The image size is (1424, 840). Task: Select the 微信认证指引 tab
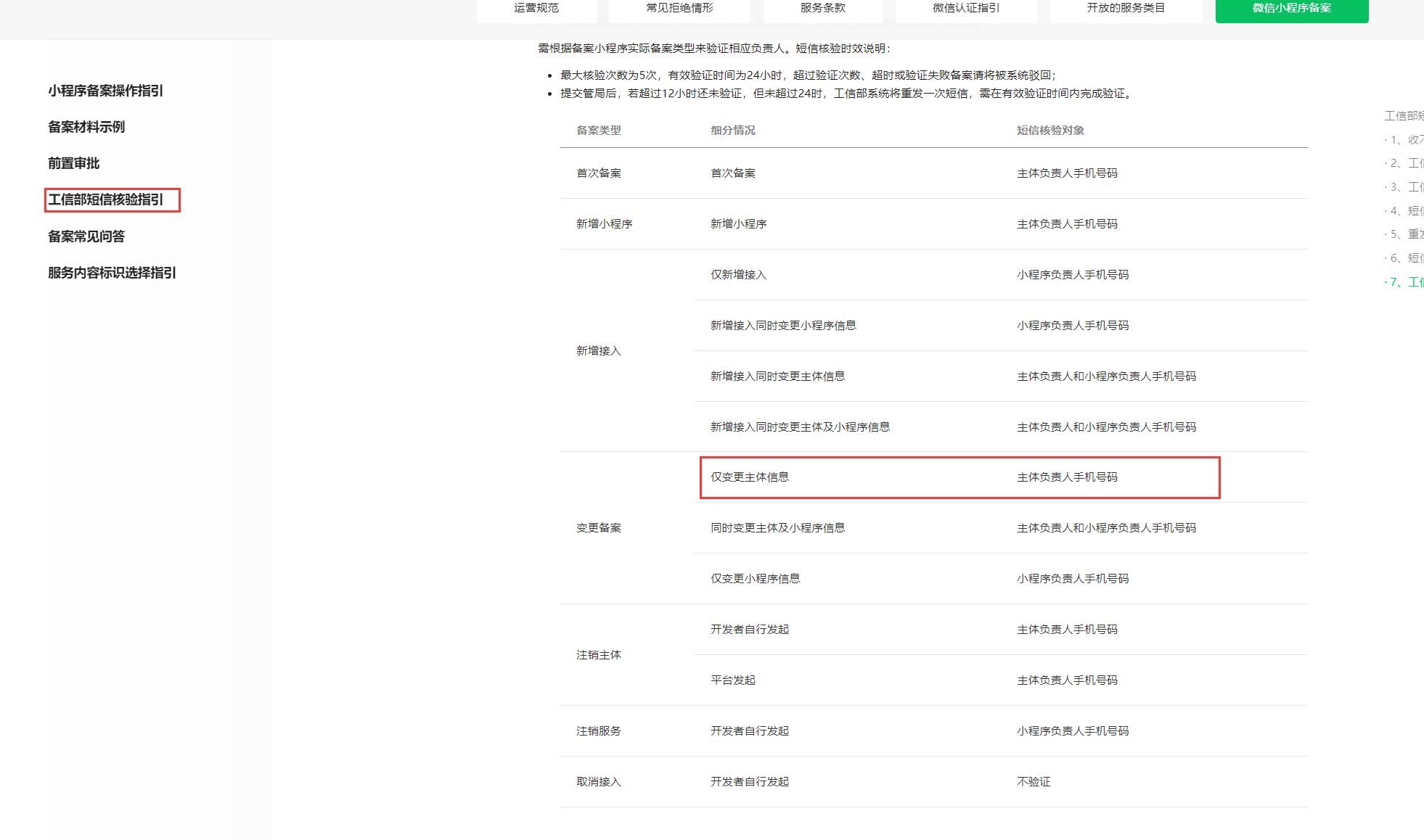click(x=965, y=8)
